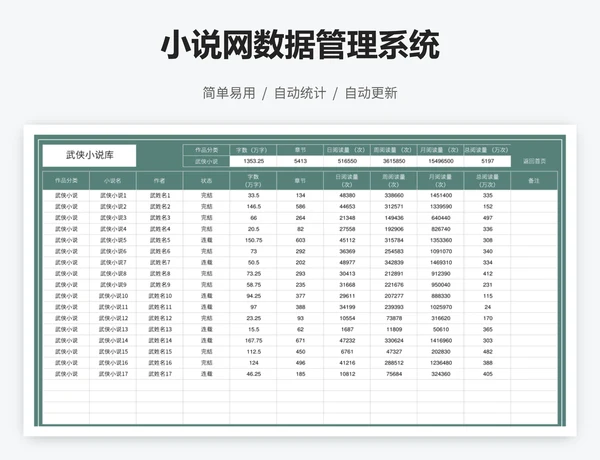Click 武侠小说 cell in summary row
The height and width of the screenshot is (460, 600).
coord(207,161)
